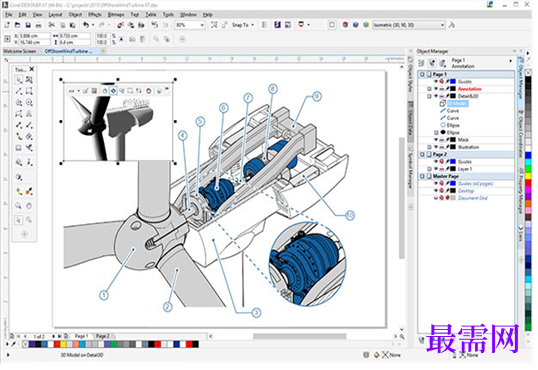Collapse the Page 1 tree node
Screen dimensions: 538x370
point(422,74)
